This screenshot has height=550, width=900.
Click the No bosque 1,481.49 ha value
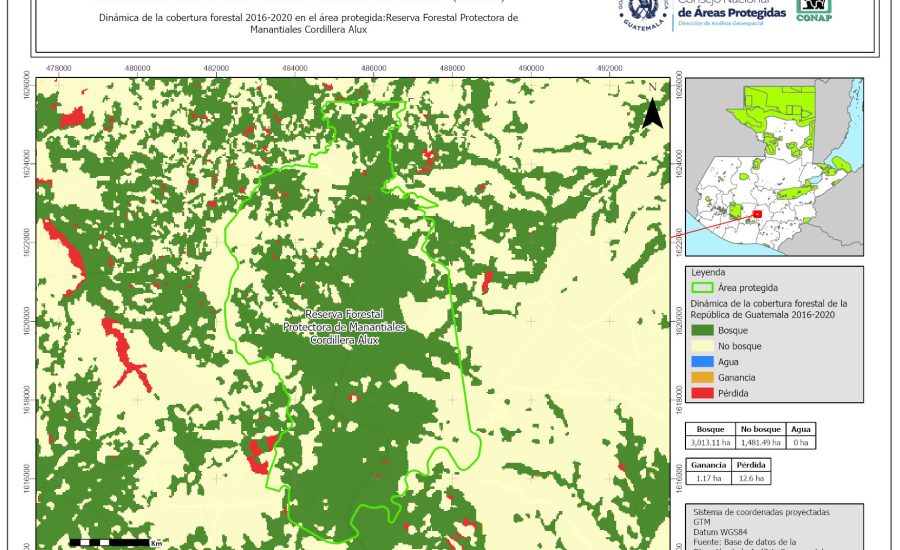pos(760,442)
